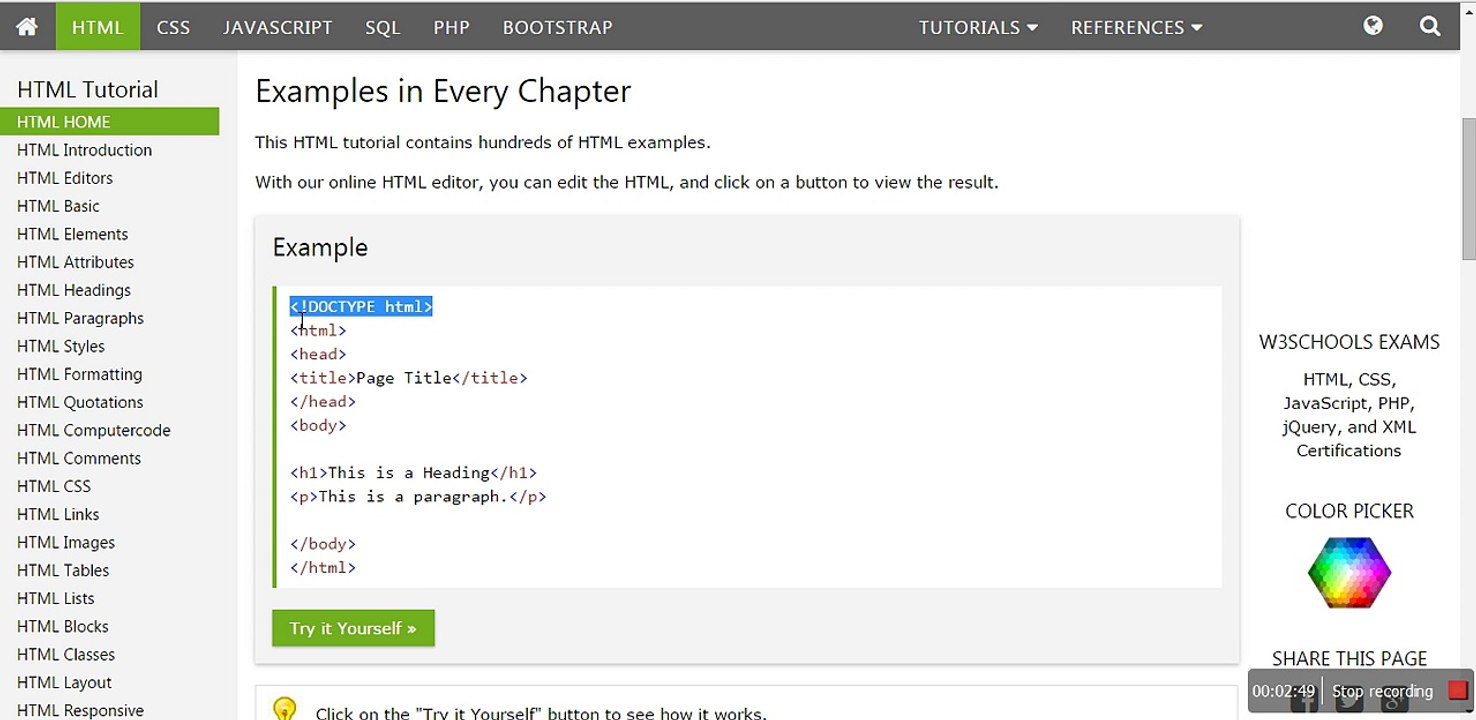Click the "Examples in Every Chapter" heading
The image size is (1476, 720).
click(x=443, y=91)
